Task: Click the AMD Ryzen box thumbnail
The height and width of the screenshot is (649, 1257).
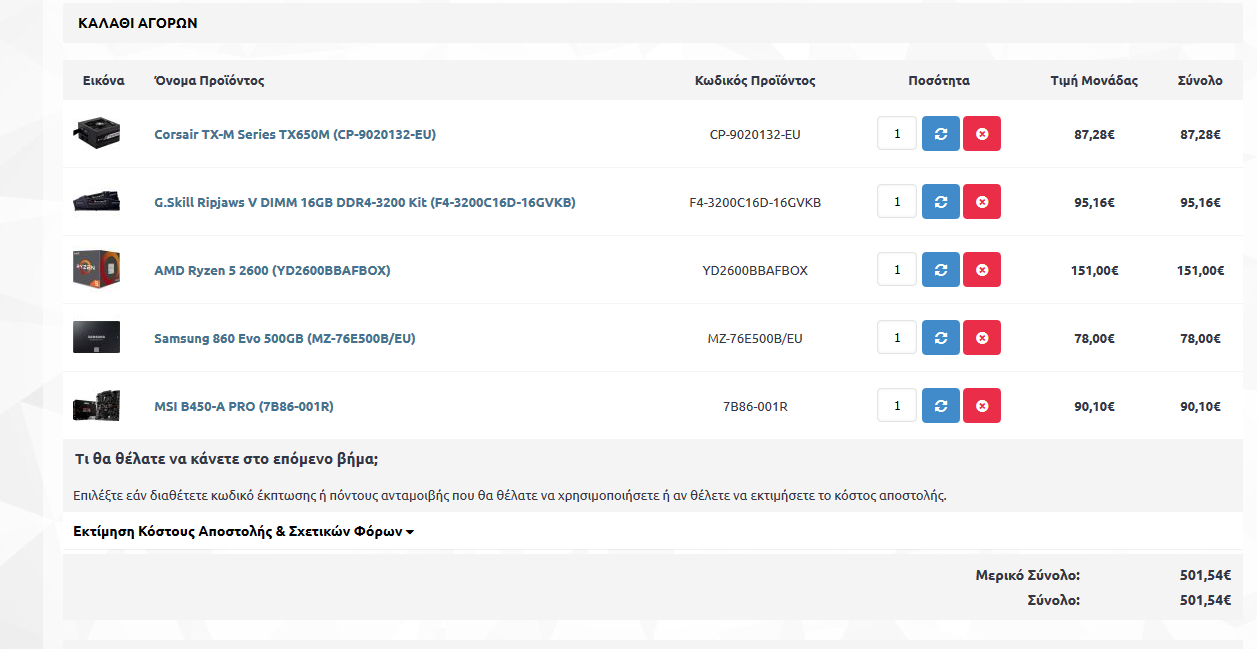Action: pos(97,270)
